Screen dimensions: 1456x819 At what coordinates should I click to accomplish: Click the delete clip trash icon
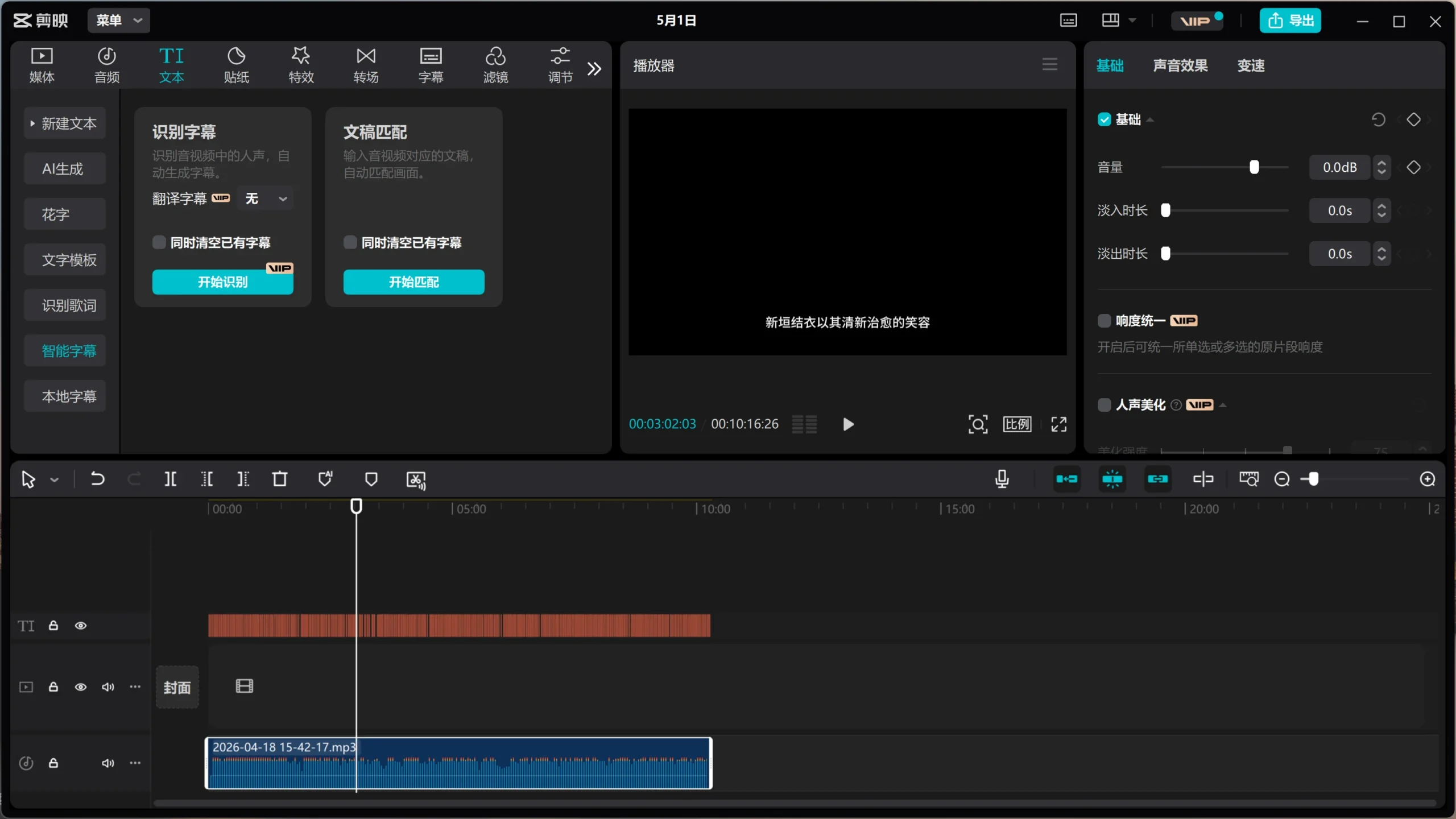click(280, 479)
